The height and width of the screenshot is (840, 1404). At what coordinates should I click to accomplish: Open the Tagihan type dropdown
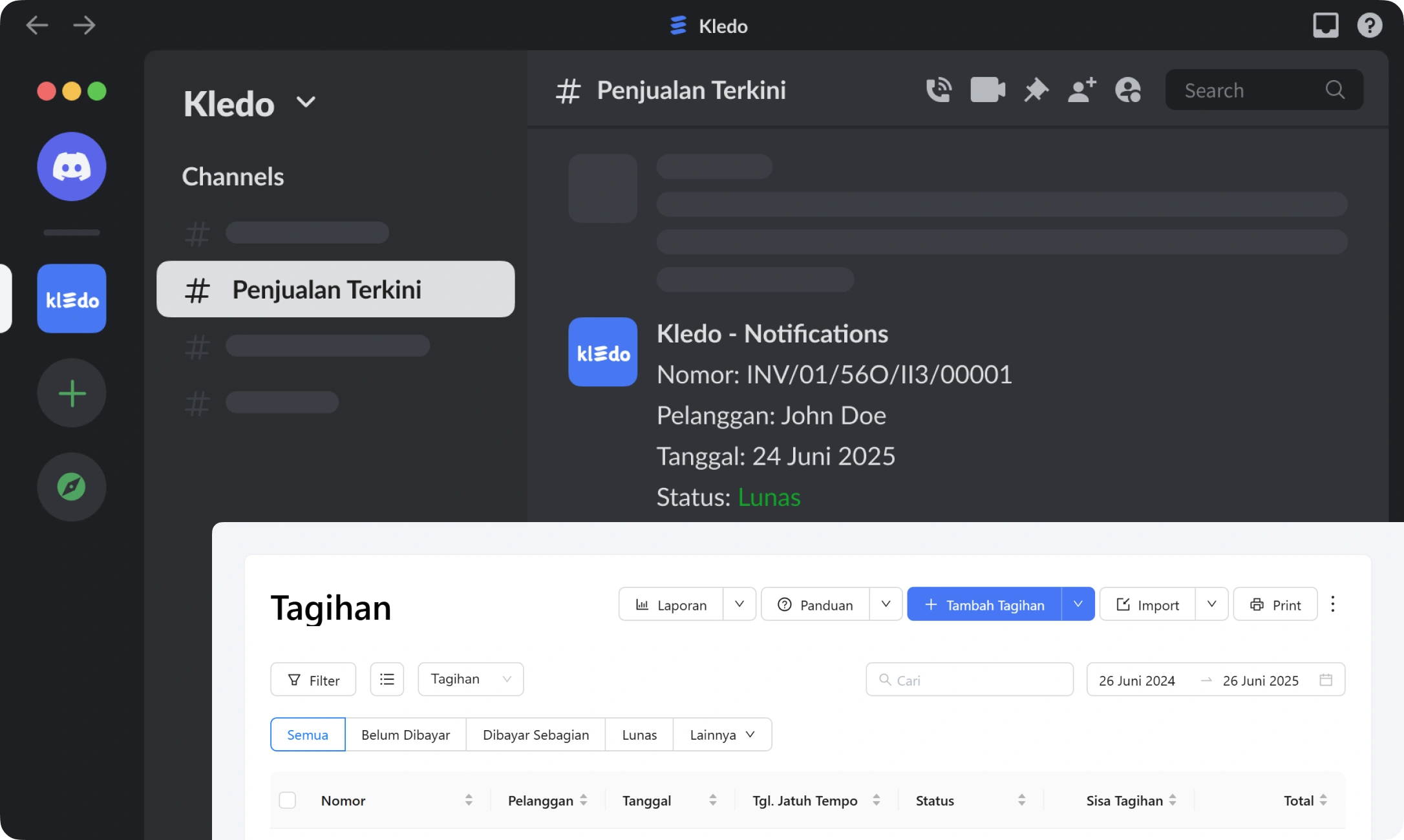point(470,678)
